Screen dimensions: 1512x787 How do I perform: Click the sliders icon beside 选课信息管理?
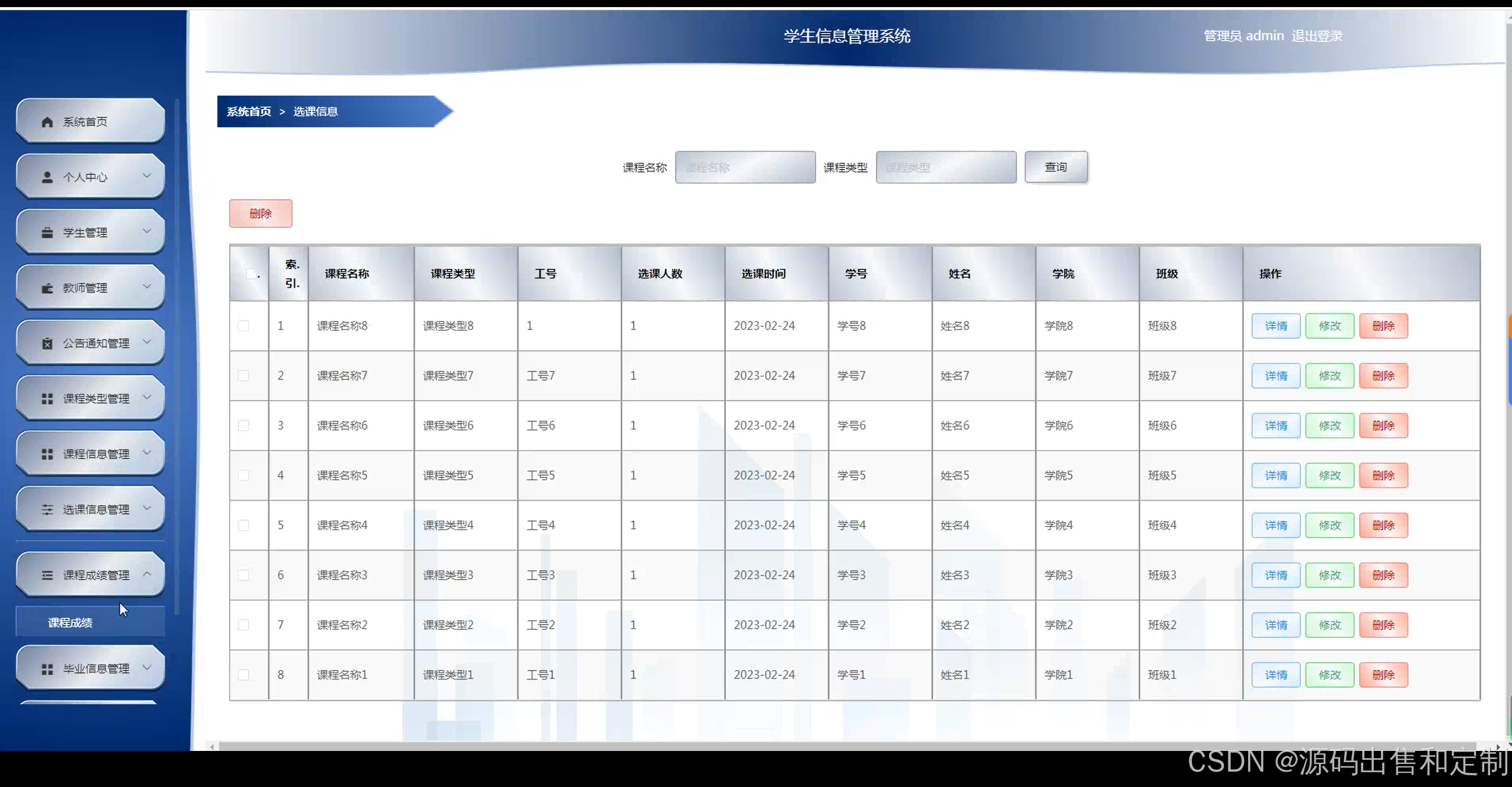click(x=47, y=509)
